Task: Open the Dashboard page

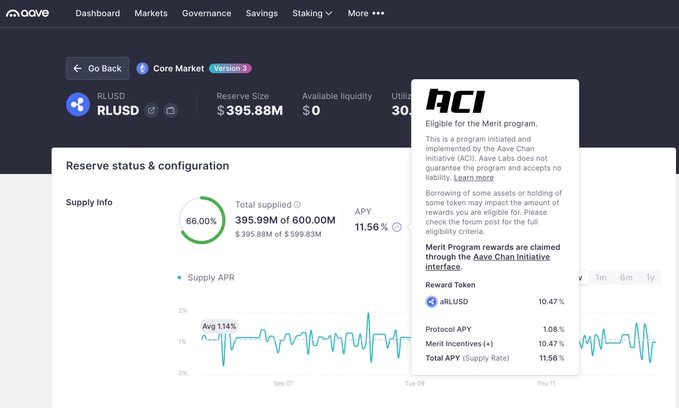Action: coord(97,14)
